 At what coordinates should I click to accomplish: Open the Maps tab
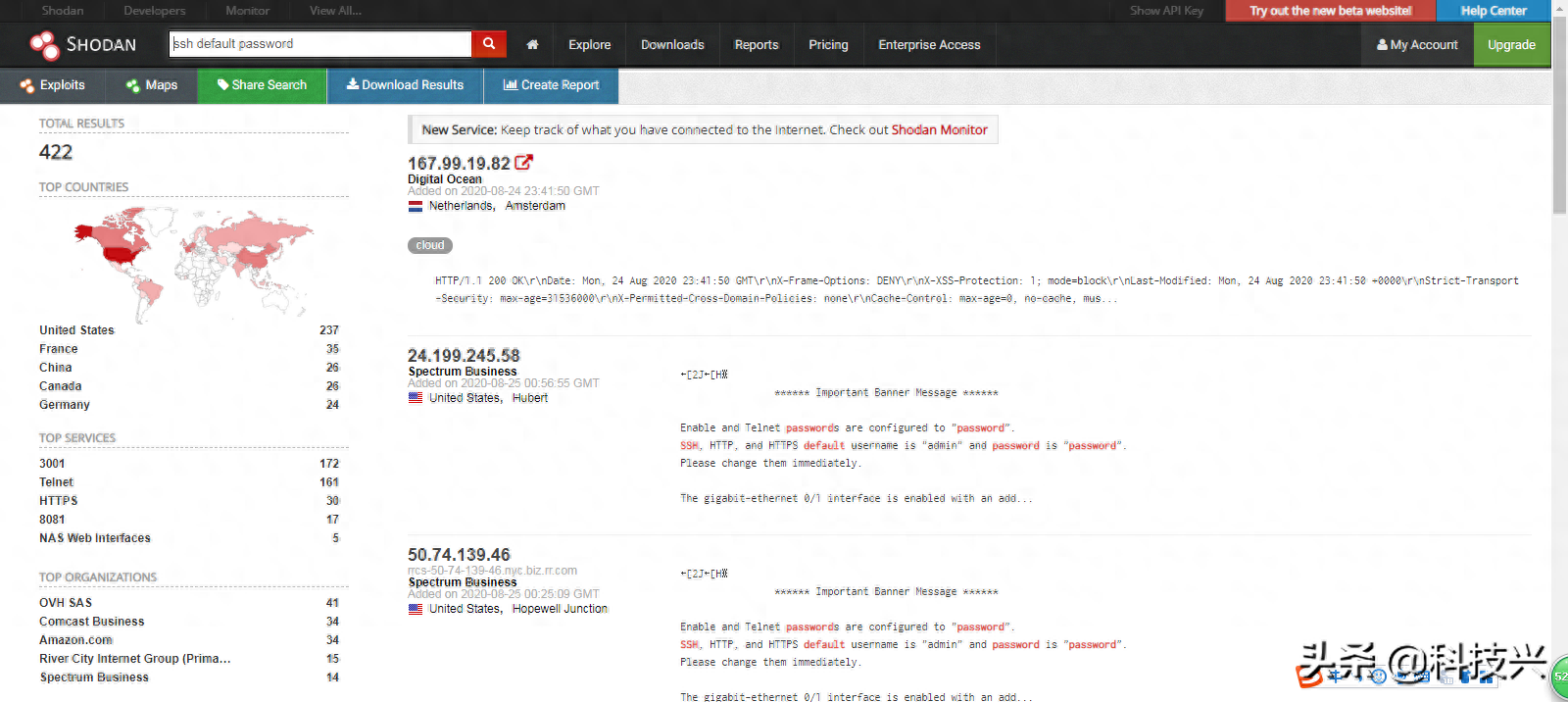(x=152, y=85)
